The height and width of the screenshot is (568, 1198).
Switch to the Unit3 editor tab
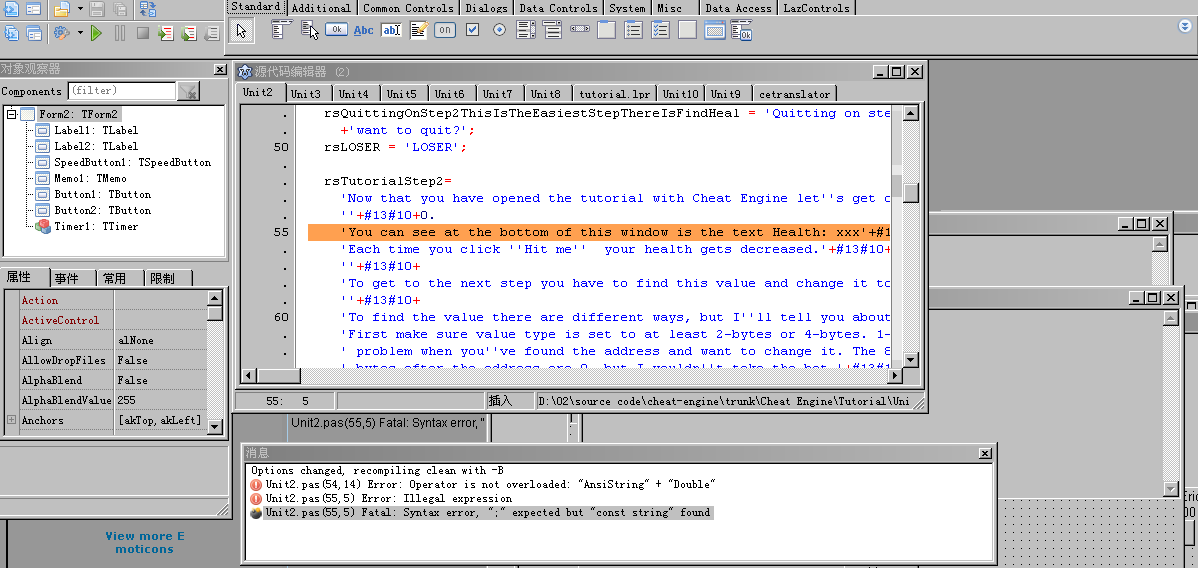[x=306, y=94]
